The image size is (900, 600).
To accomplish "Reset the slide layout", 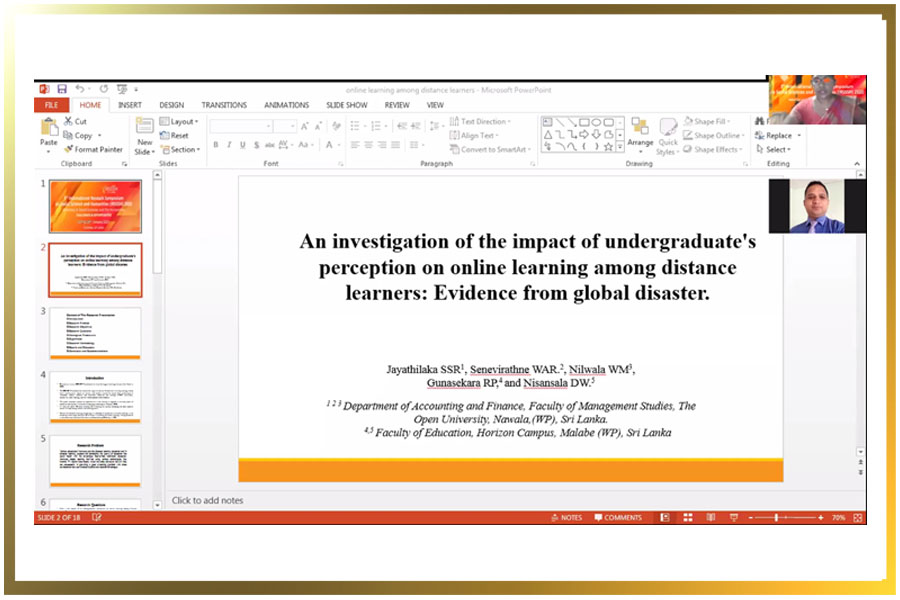I will coord(174,136).
